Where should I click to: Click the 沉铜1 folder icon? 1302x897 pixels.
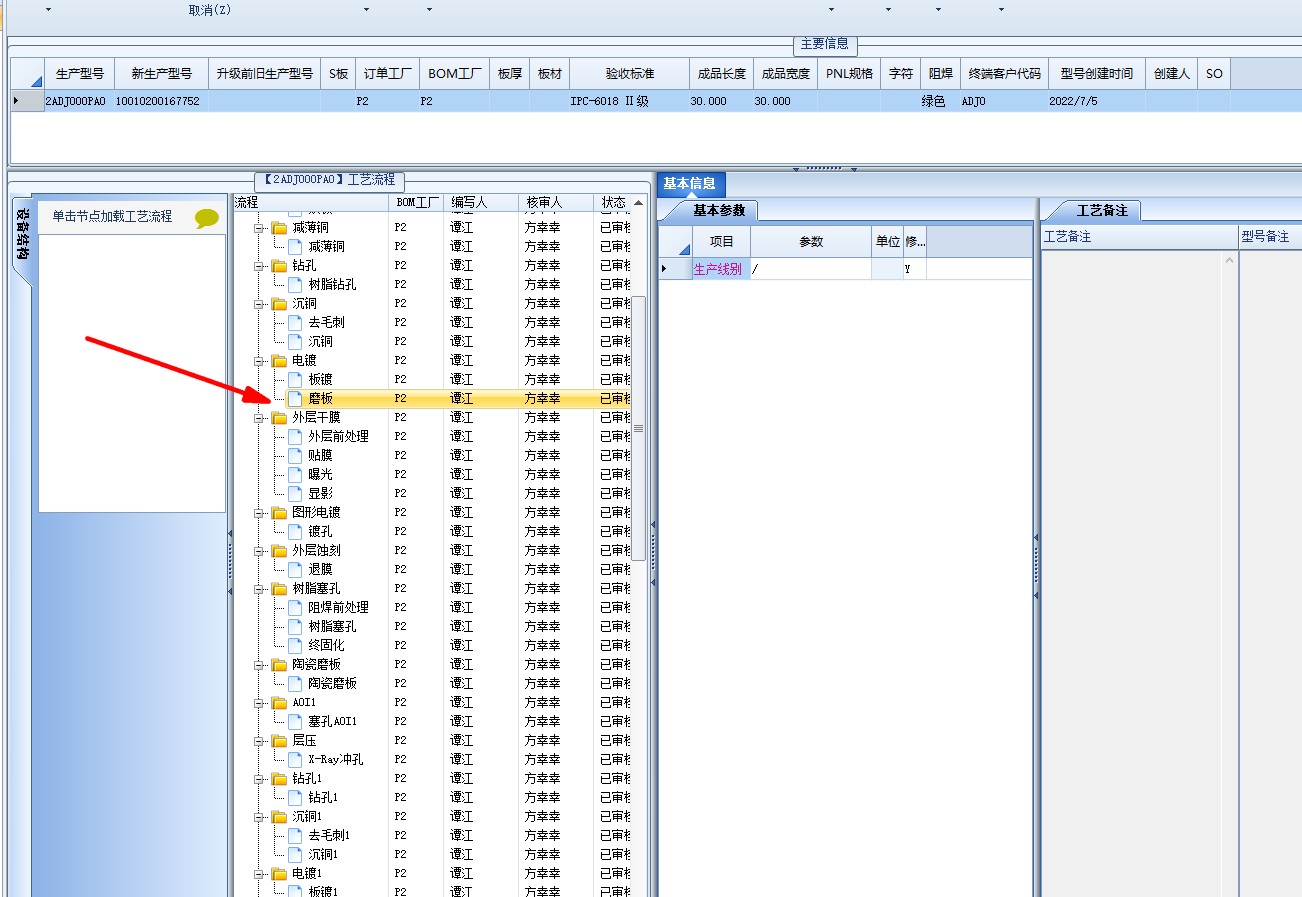(x=279, y=817)
